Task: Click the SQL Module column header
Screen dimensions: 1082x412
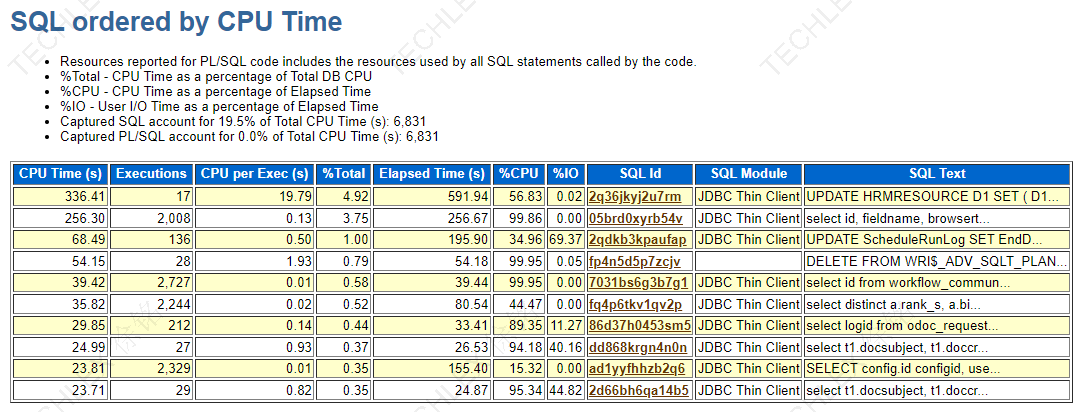Action: (748, 174)
